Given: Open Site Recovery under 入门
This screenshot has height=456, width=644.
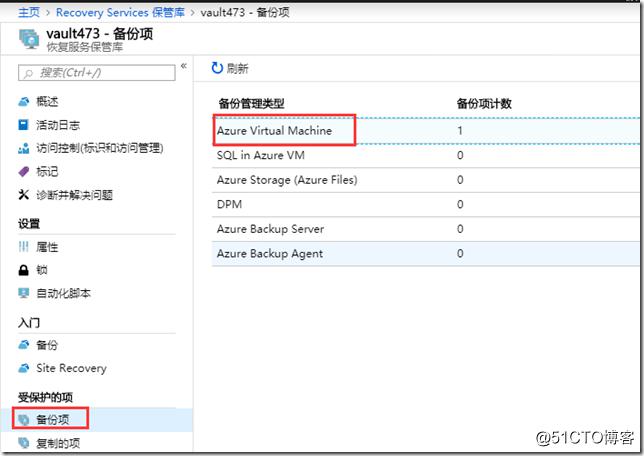Looking at the screenshot, I should click(71, 368).
